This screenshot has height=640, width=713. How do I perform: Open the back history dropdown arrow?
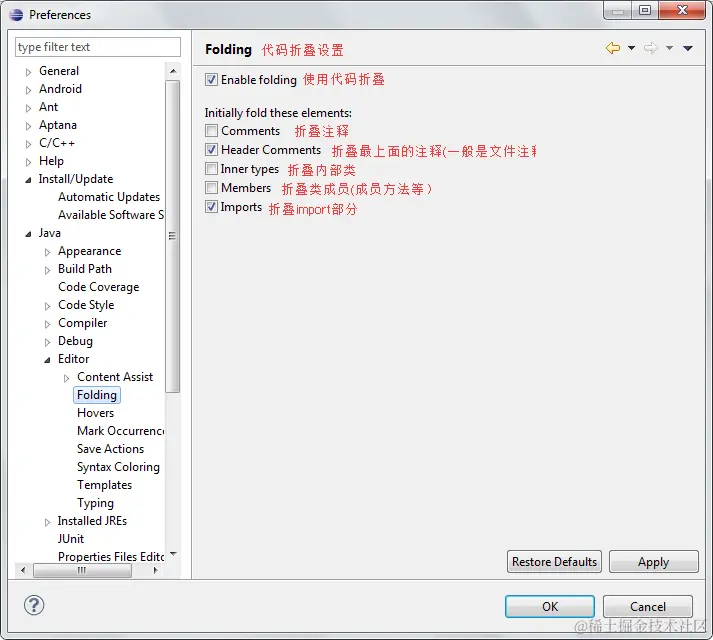[631, 48]
